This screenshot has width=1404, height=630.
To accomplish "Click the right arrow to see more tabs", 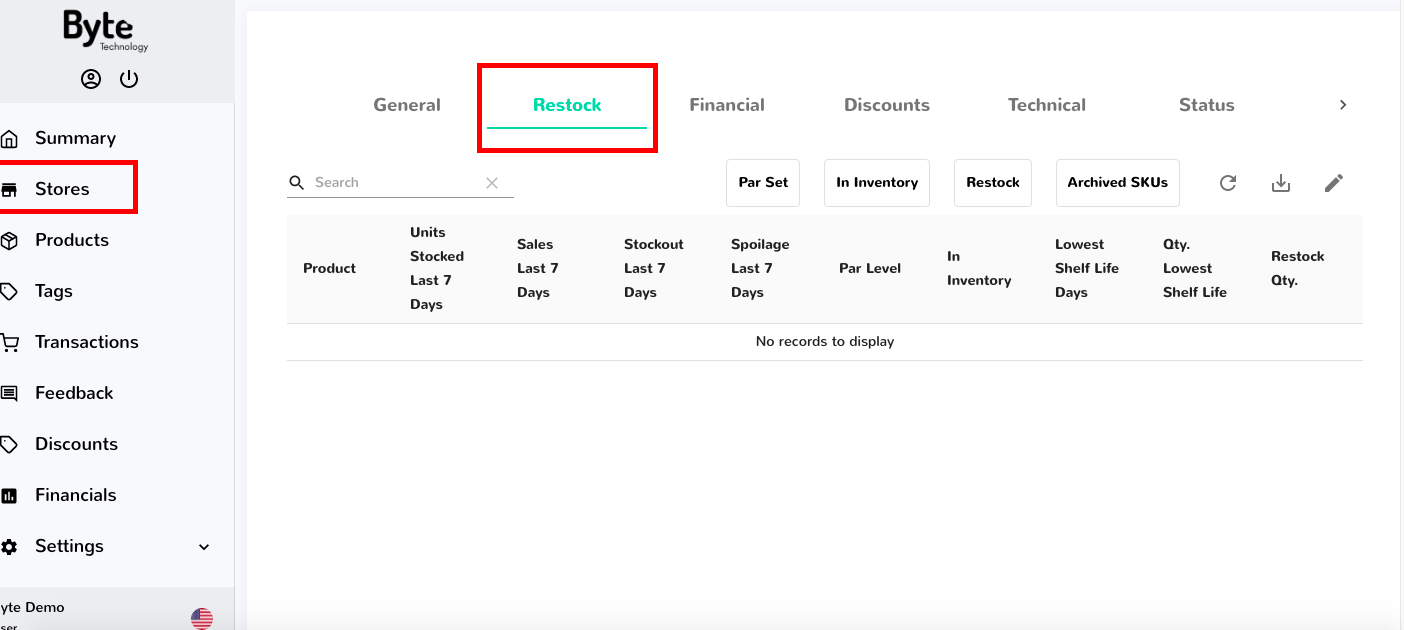I will point(1342,104).
